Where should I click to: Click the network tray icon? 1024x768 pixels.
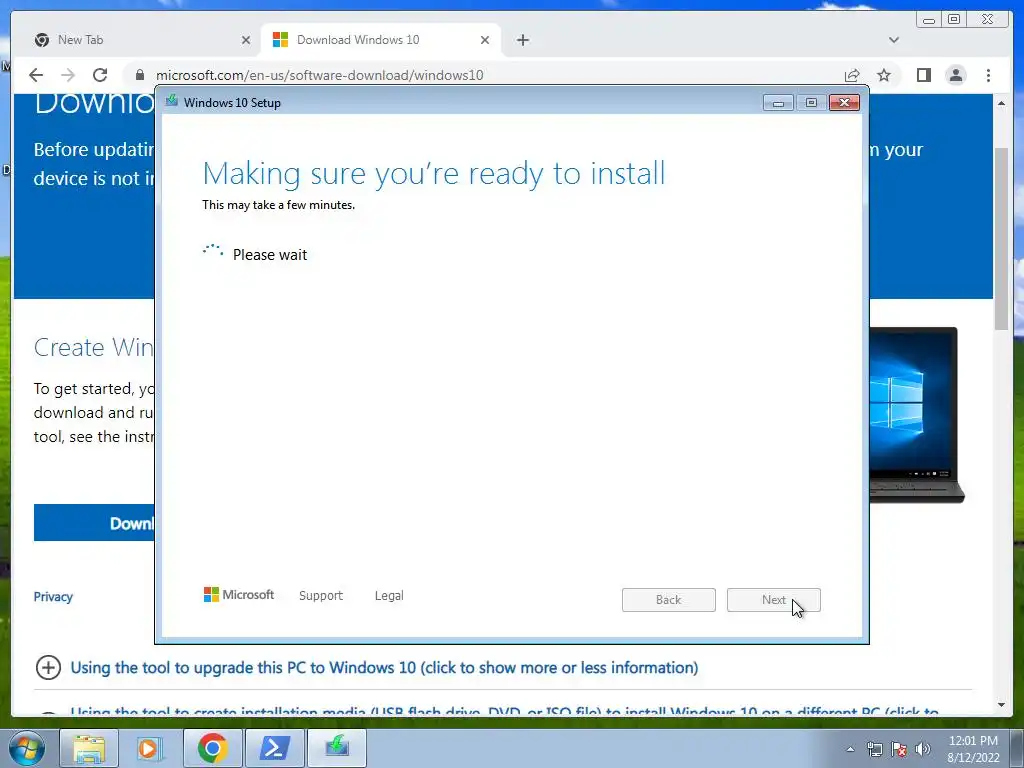tap(874, 749)
